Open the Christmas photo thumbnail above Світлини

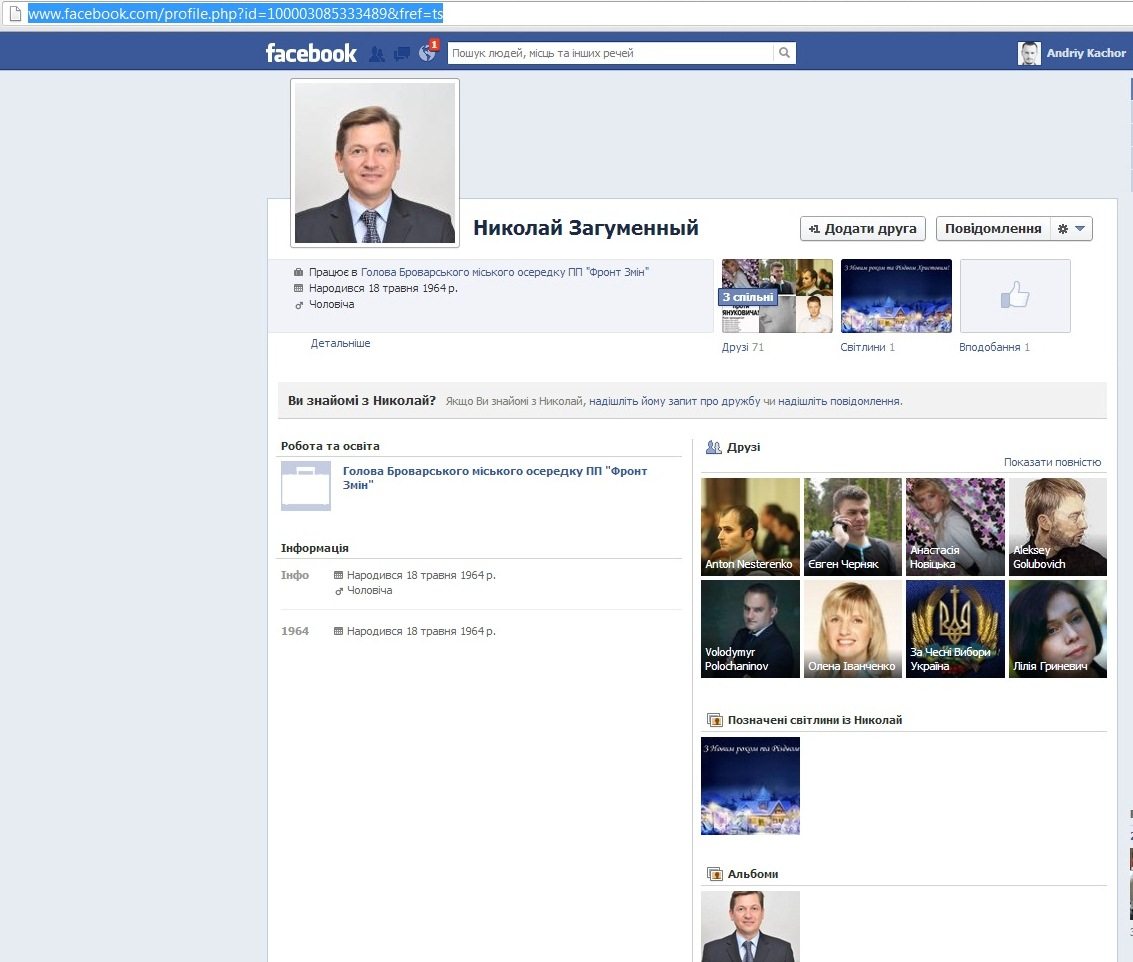pos(896,296)
